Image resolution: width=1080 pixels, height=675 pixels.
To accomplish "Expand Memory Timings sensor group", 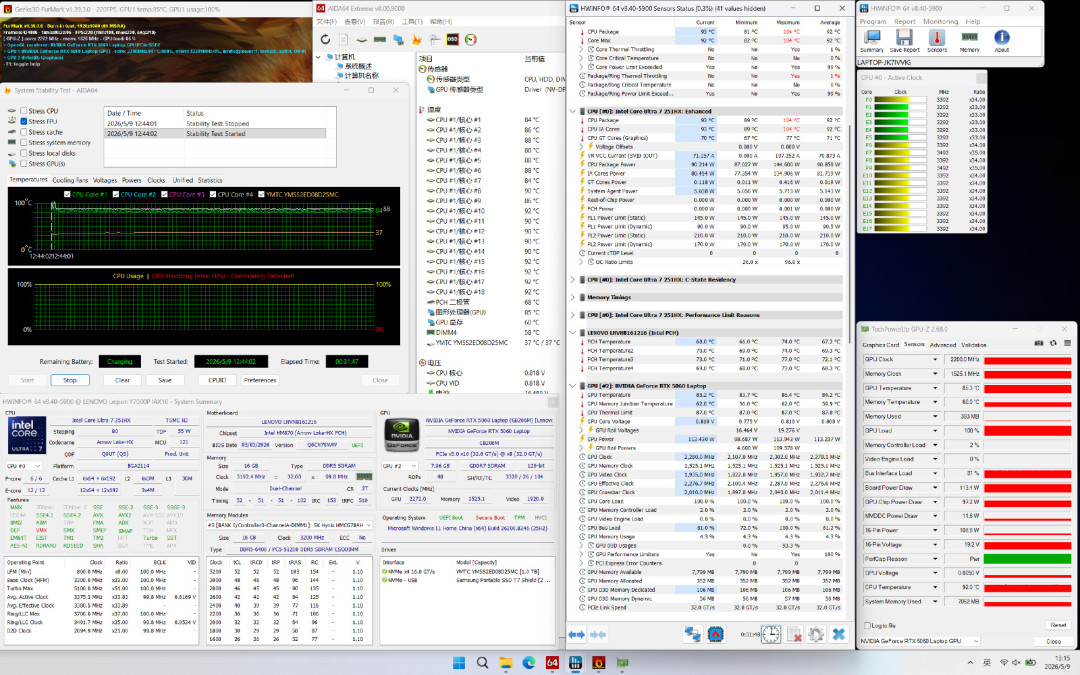I will pyautogui.click(x=572, y=298).
